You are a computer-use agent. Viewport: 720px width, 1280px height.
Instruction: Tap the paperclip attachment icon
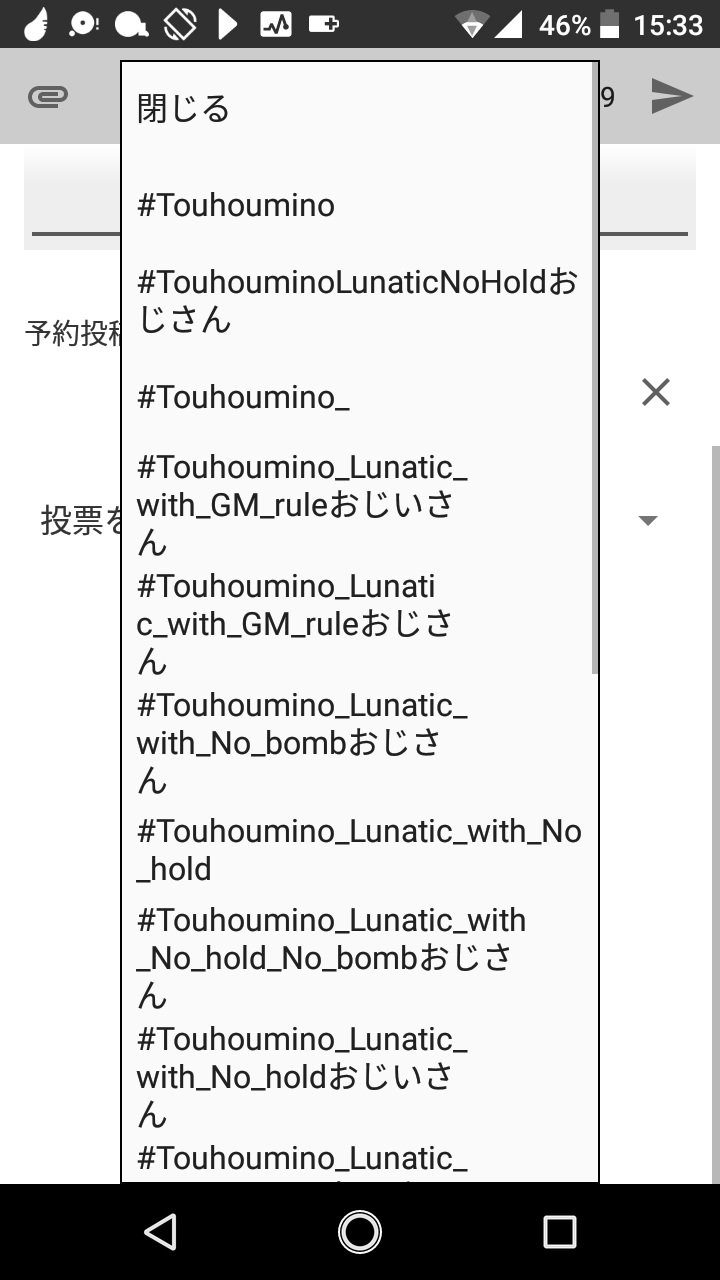pos(48,97)
